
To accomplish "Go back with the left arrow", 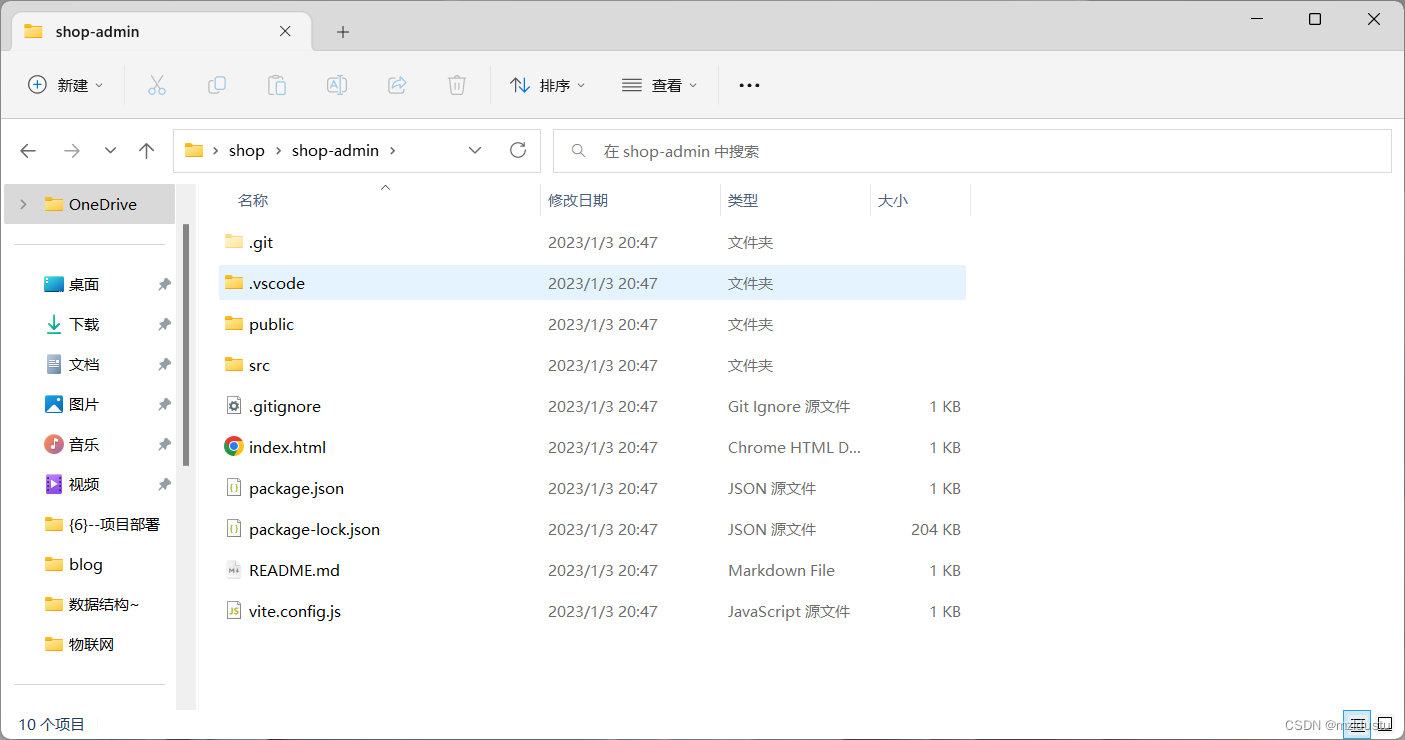I will (x=28, y=150).
